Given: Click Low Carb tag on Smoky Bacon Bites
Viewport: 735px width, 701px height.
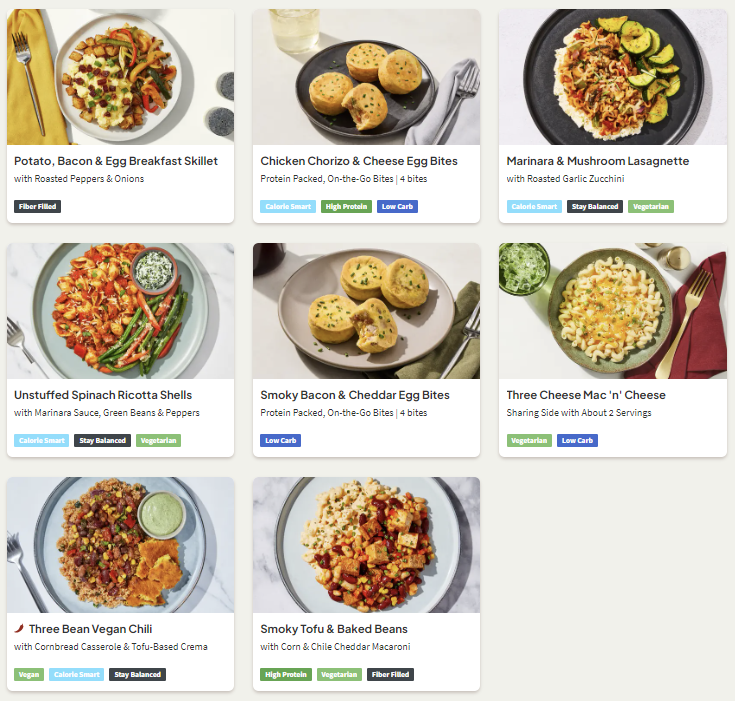Looking at the screenshot, I should (x=281, y=441).
